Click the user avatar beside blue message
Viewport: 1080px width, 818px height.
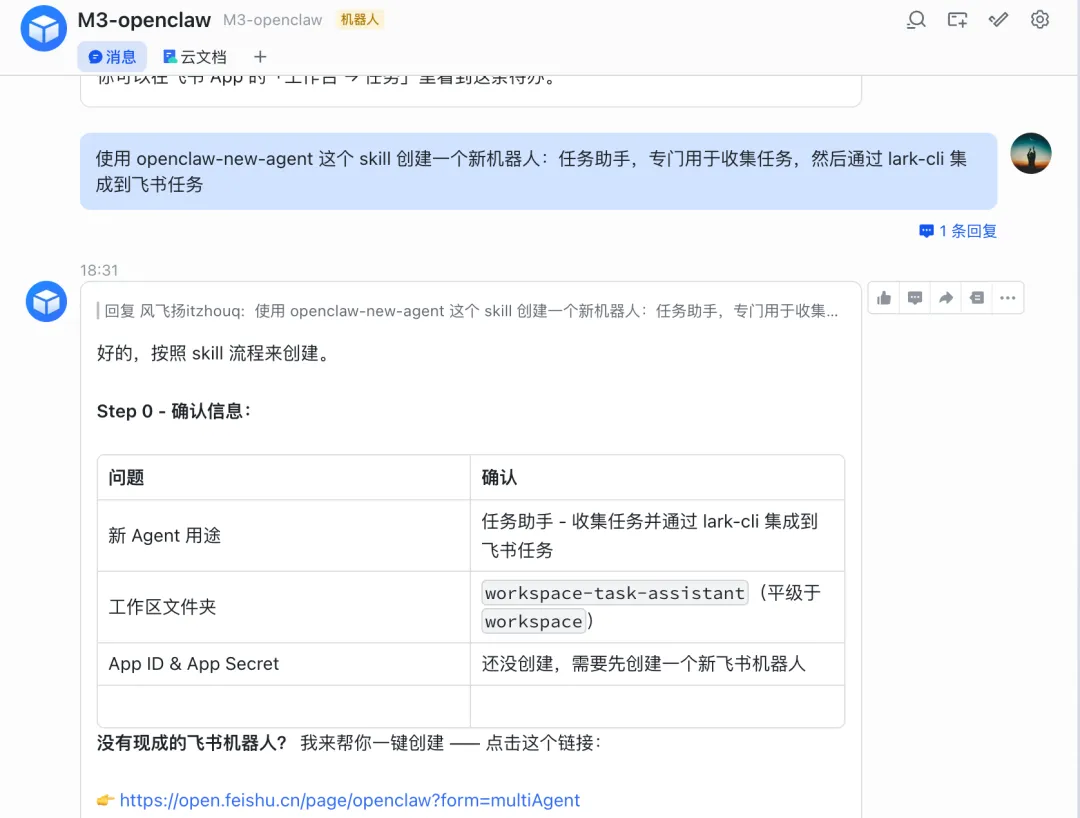(x=1030, y=154)
